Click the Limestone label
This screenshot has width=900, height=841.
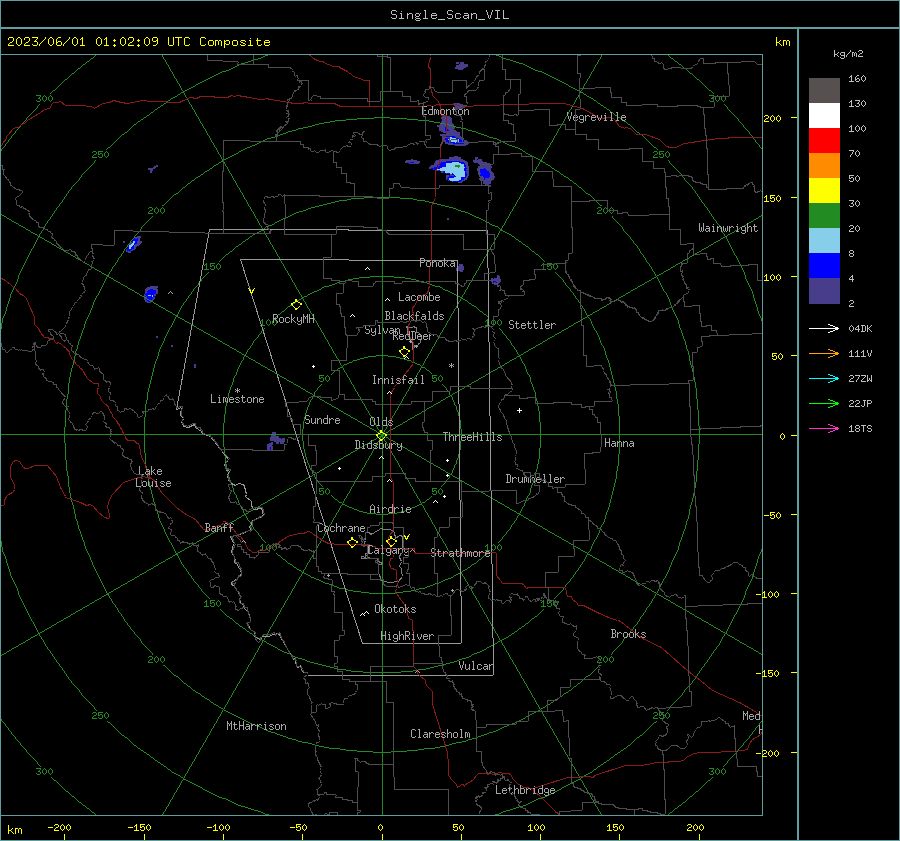(237, 399)
